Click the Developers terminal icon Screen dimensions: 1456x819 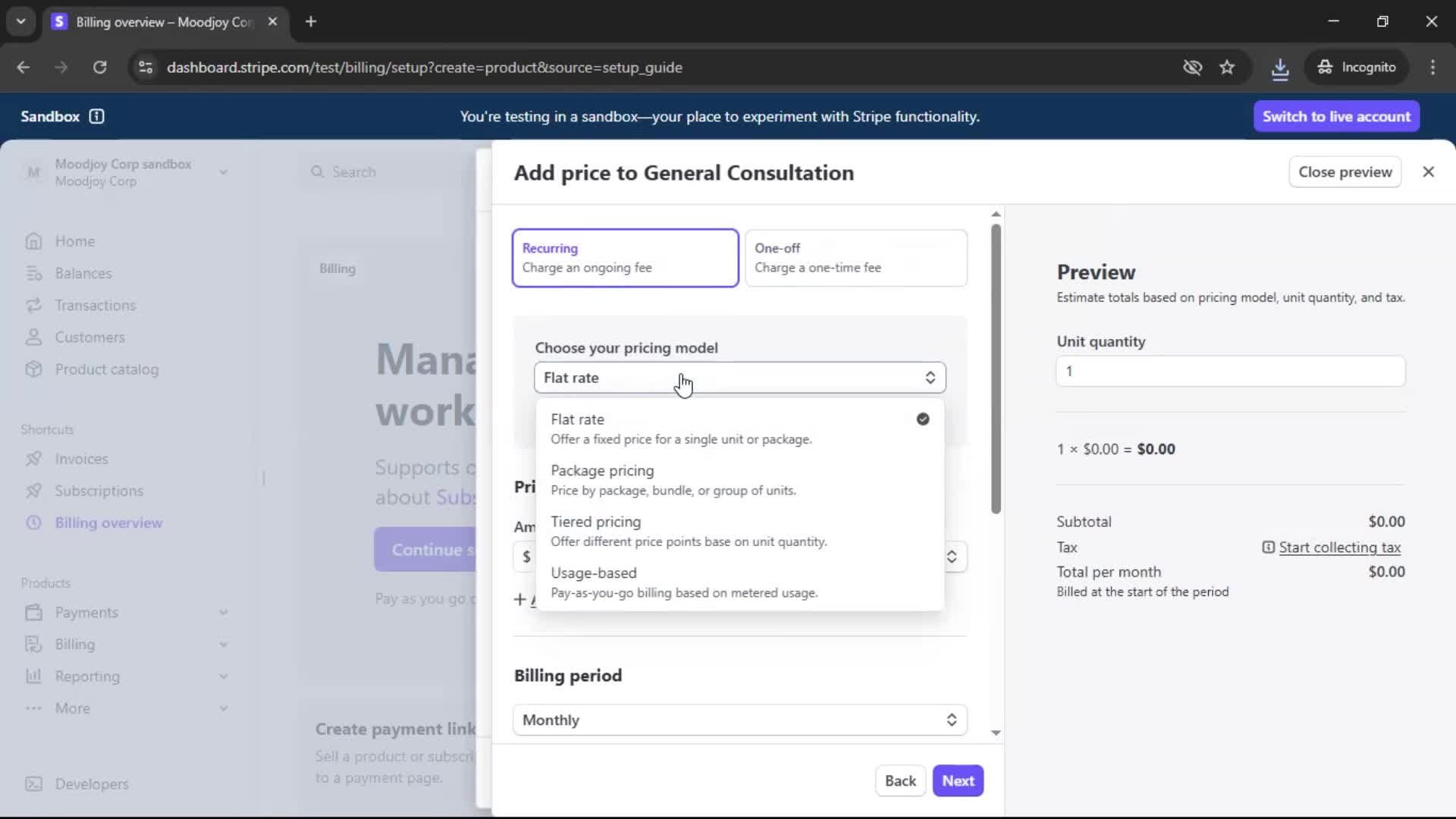33,784
